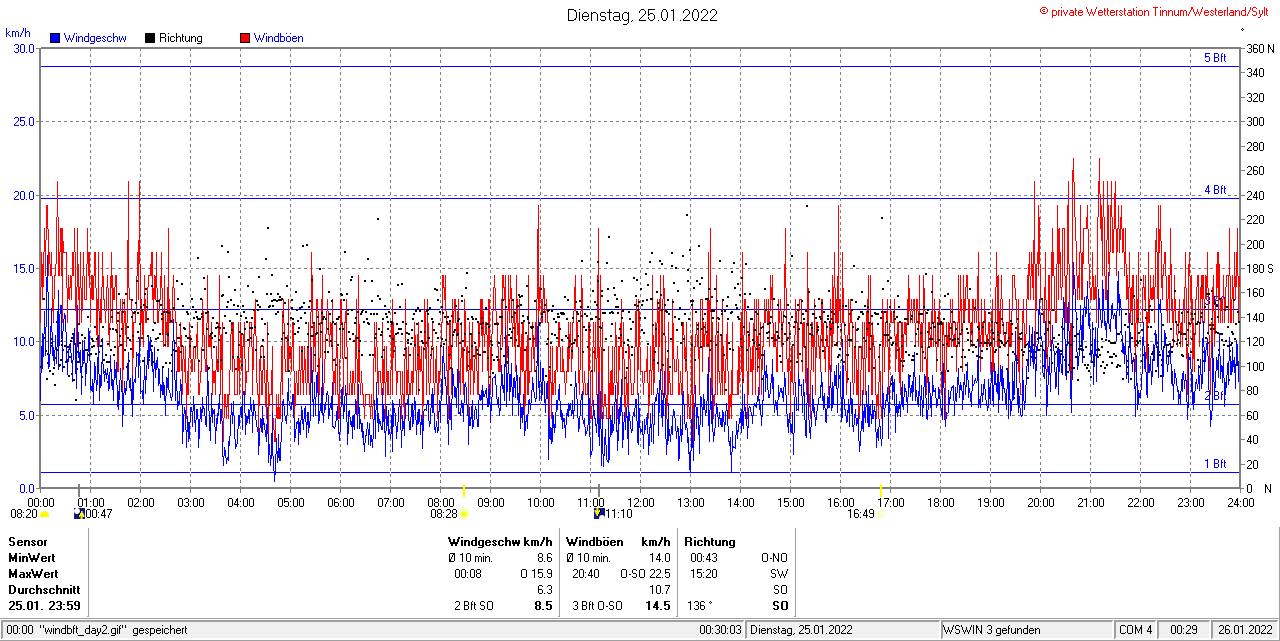1280x641 pixels.
Task: Click the moon icon beside 00:47
Action: pyautogui.click(x=80, y=514)
